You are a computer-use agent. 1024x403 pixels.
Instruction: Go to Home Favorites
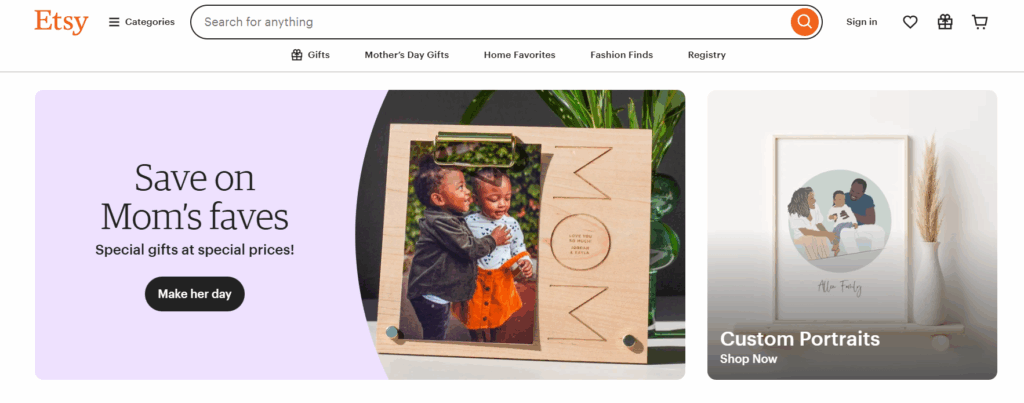click(519, 55)
